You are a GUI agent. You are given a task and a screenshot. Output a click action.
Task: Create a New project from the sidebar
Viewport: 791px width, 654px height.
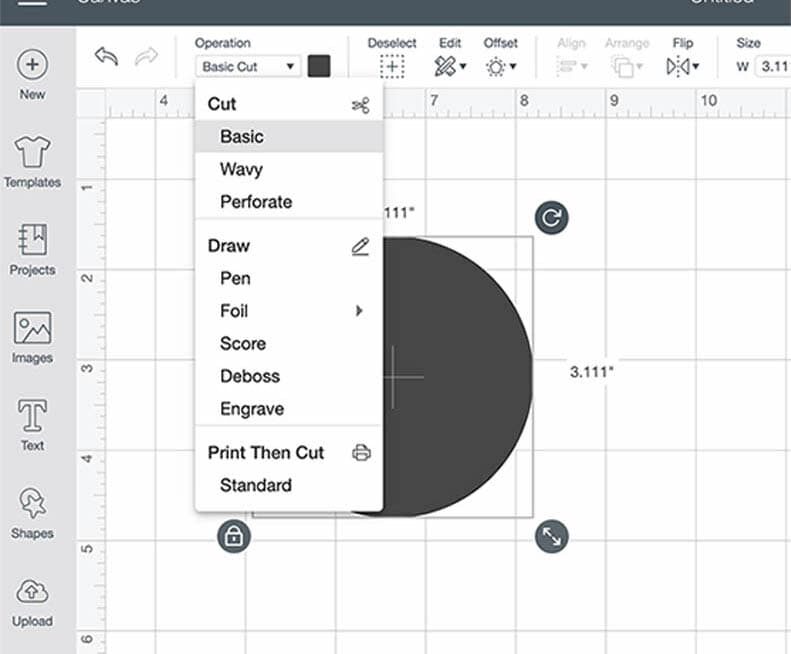coord(32,74)
